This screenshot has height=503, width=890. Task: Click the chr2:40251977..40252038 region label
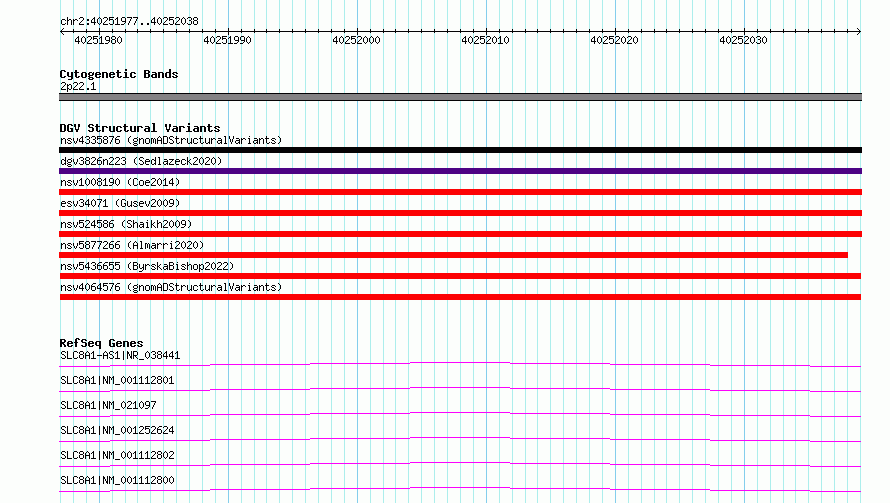click(129, 22)
